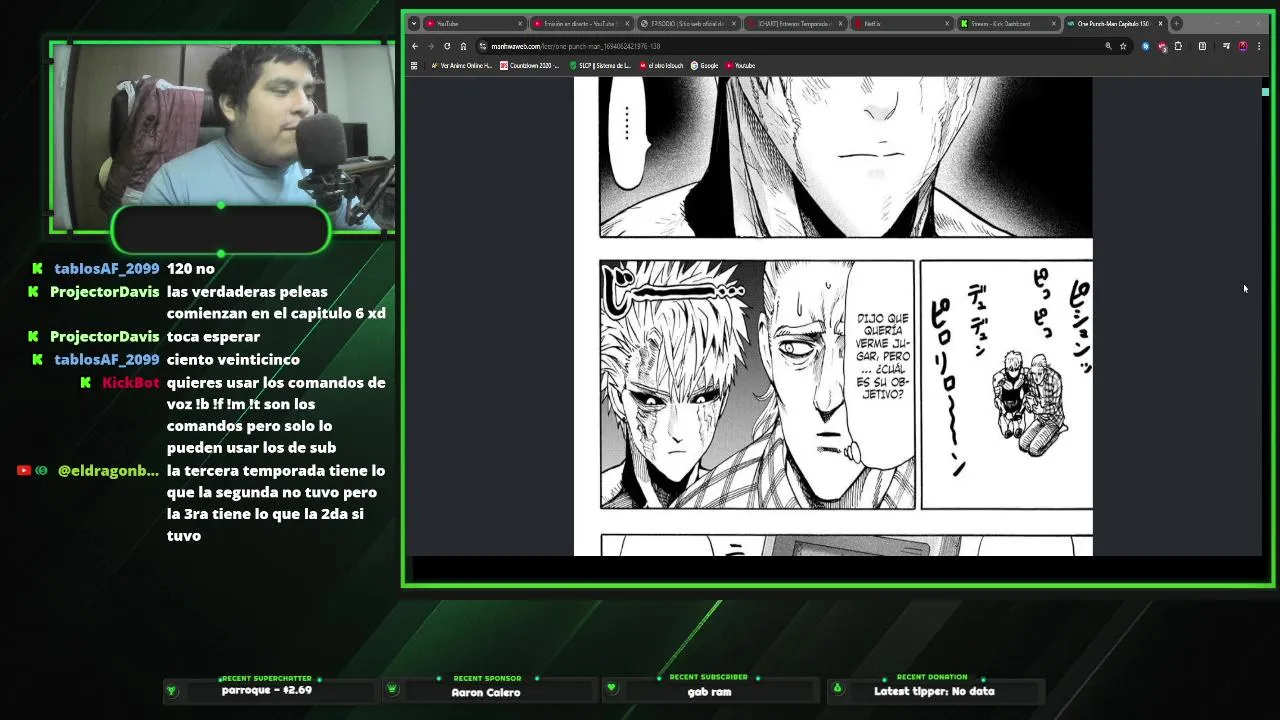Screen dimensions: 1280x720
Task: Open the browser home page button
Action: click(x=463, y=46)
